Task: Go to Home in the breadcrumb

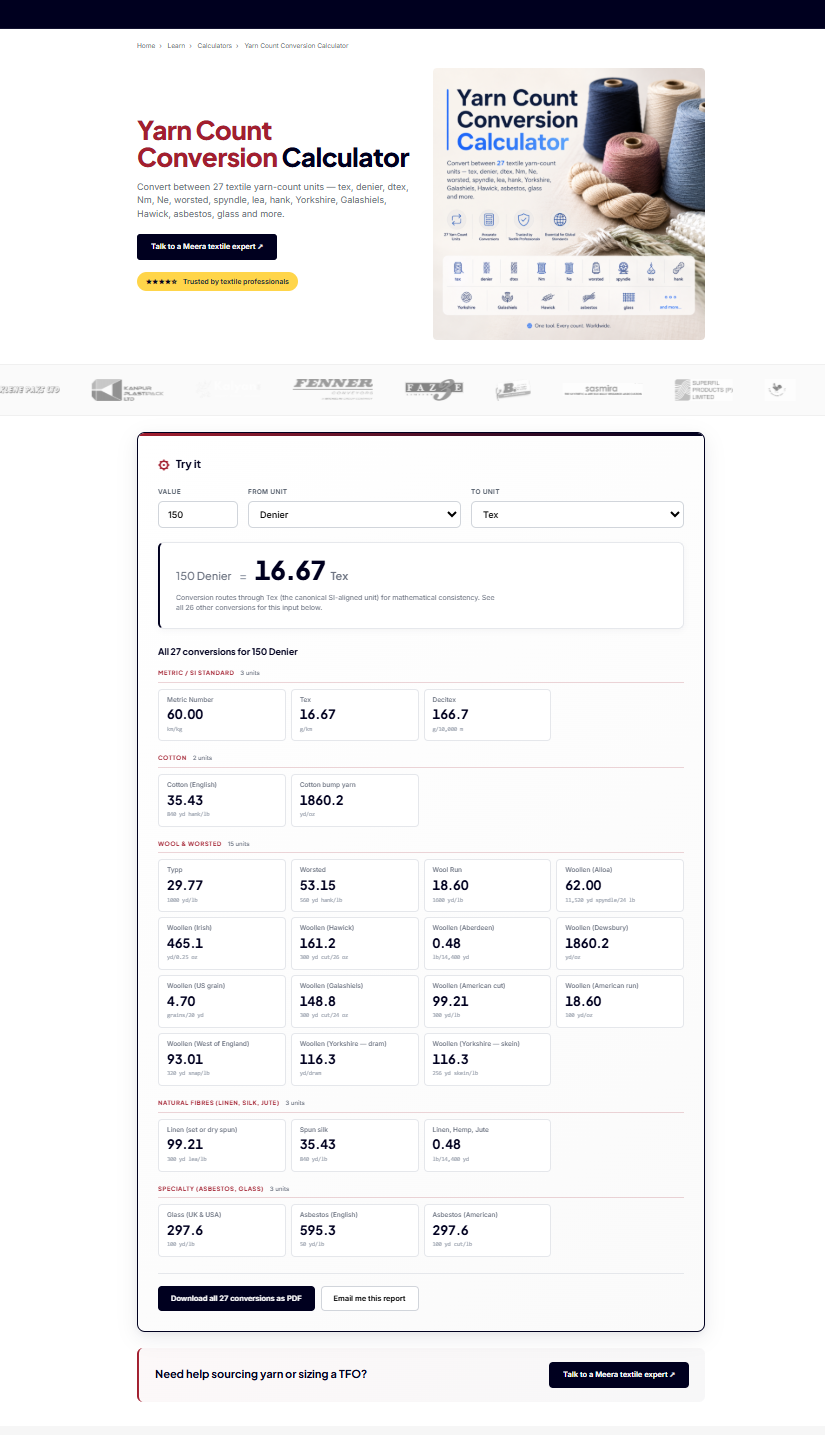Action: (146, 46)
